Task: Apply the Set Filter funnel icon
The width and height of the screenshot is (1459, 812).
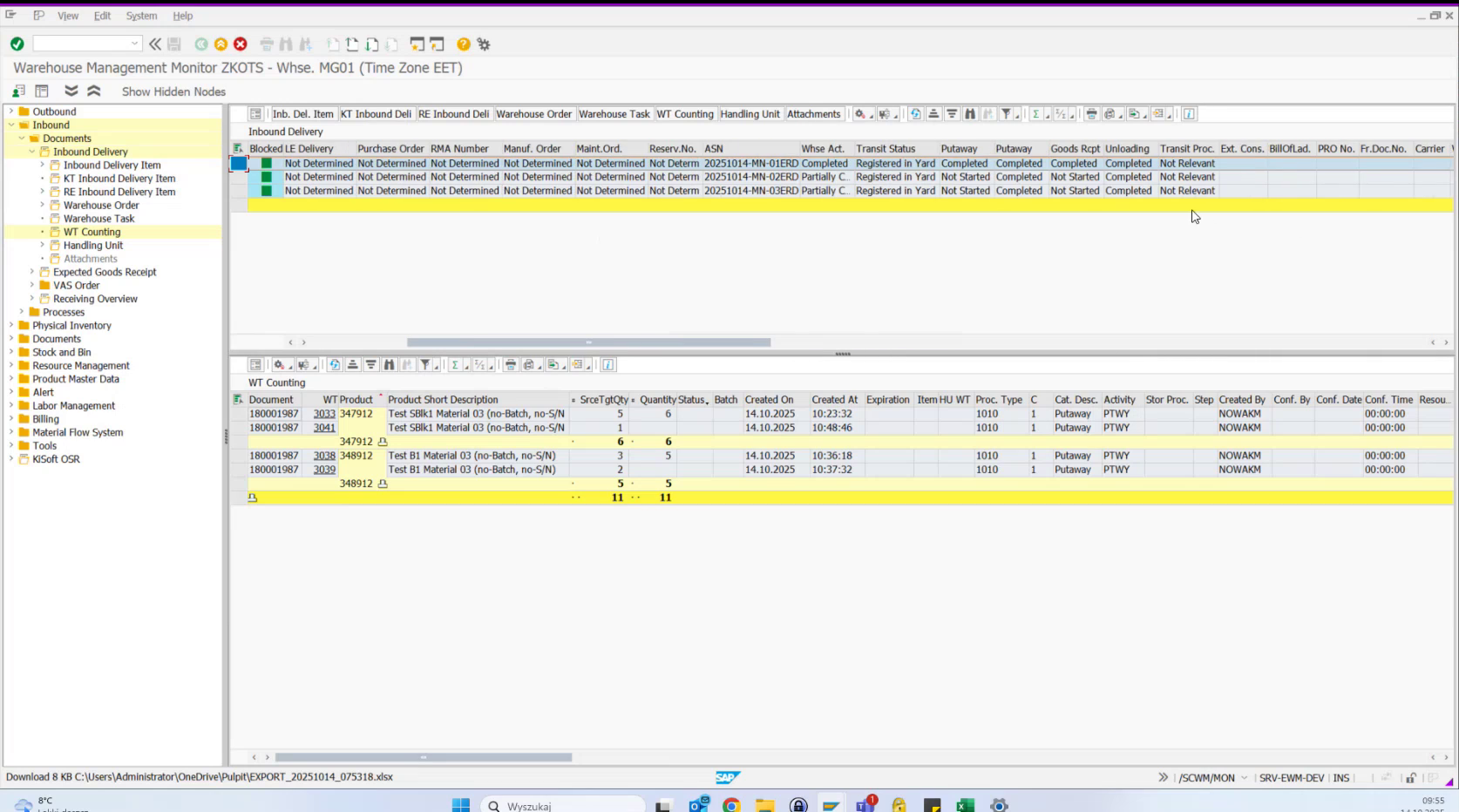Action: click(426, 364)
